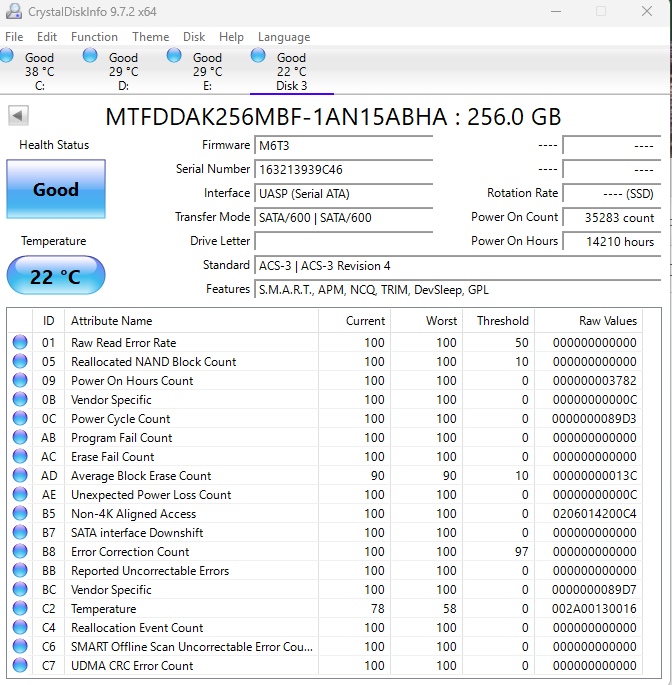Click status orb for Reallocation Event Count
Viewport: 672px width, 685px height.
pyautogui.click(x=20, y=627)
